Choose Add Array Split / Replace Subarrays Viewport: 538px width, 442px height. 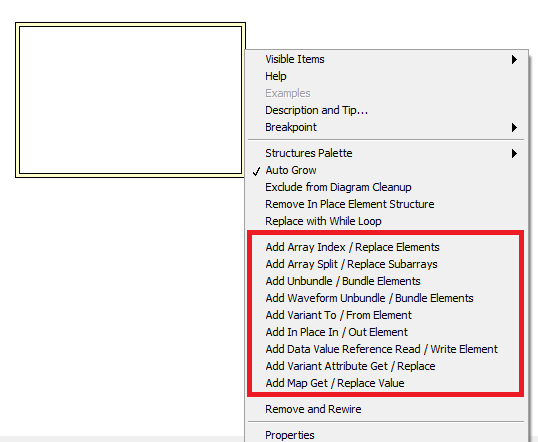click(x=386, y=264)
